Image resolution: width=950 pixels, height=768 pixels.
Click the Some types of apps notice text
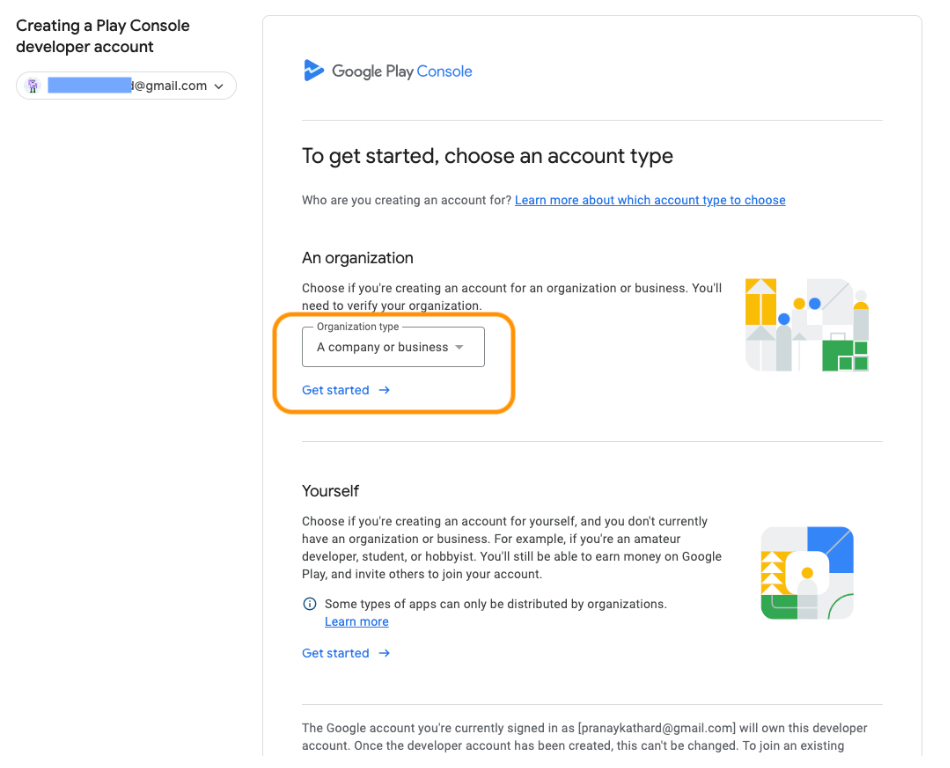tap(496, 604)
